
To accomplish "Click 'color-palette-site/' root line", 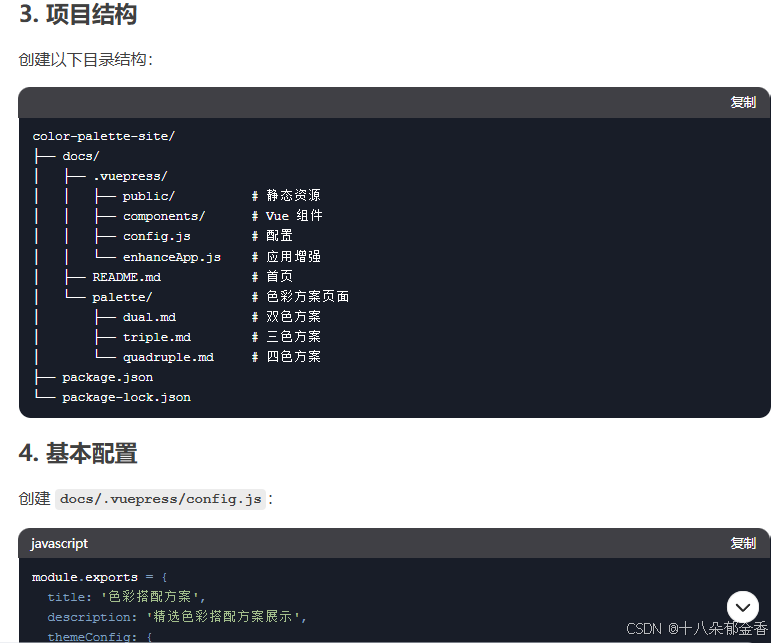I will point(104,136).
